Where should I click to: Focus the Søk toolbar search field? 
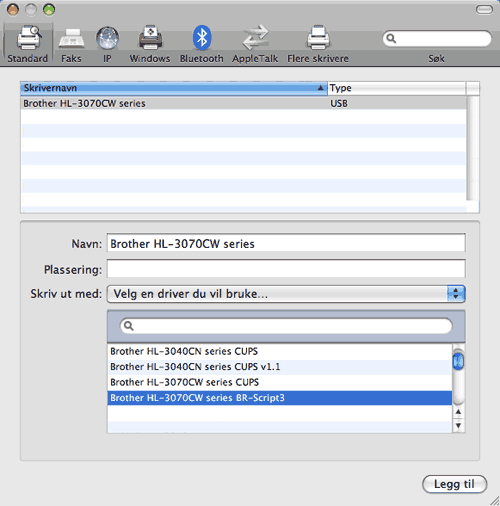pyautogui.click(x=437, y=39)
